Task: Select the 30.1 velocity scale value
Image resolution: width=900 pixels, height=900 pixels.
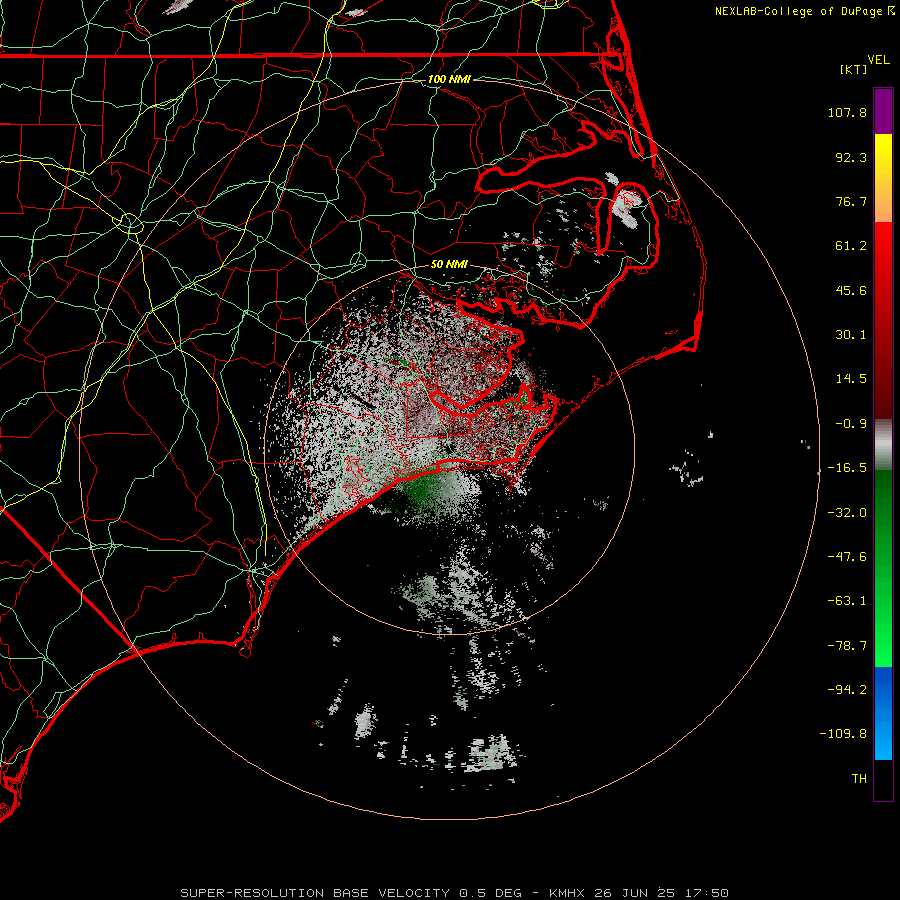Action: [x=851, y=335]
